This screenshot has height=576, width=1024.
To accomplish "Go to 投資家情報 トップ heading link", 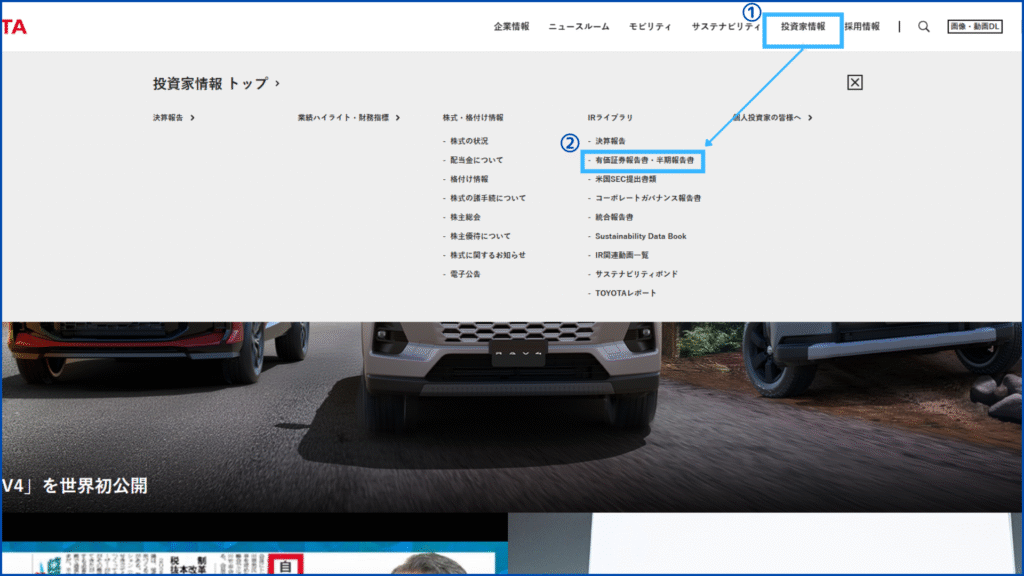I will point(217,84).
